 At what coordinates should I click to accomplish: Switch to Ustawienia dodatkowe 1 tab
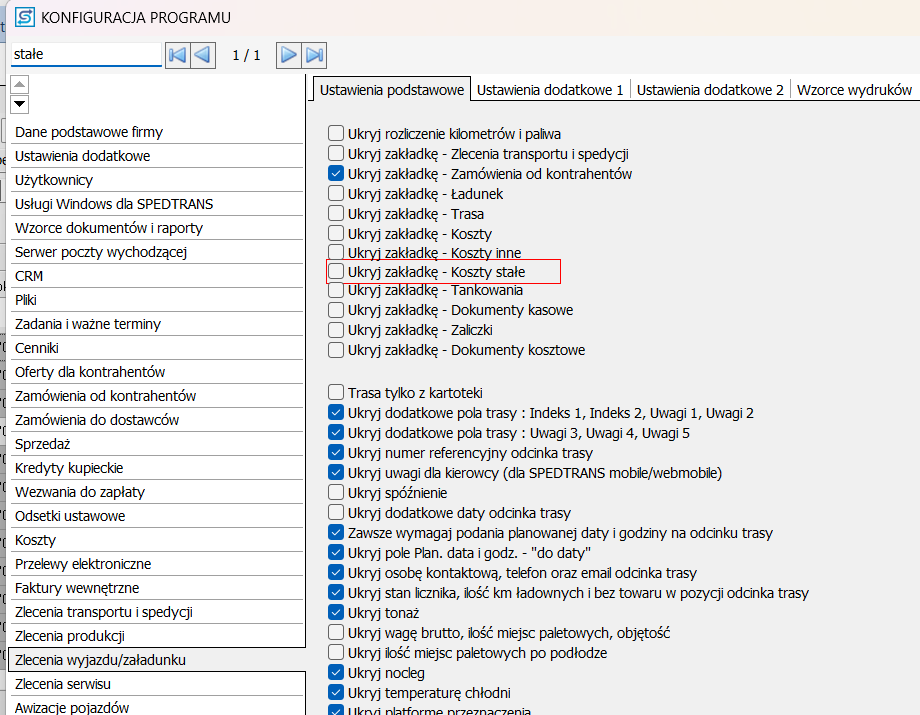pos(550,90)
